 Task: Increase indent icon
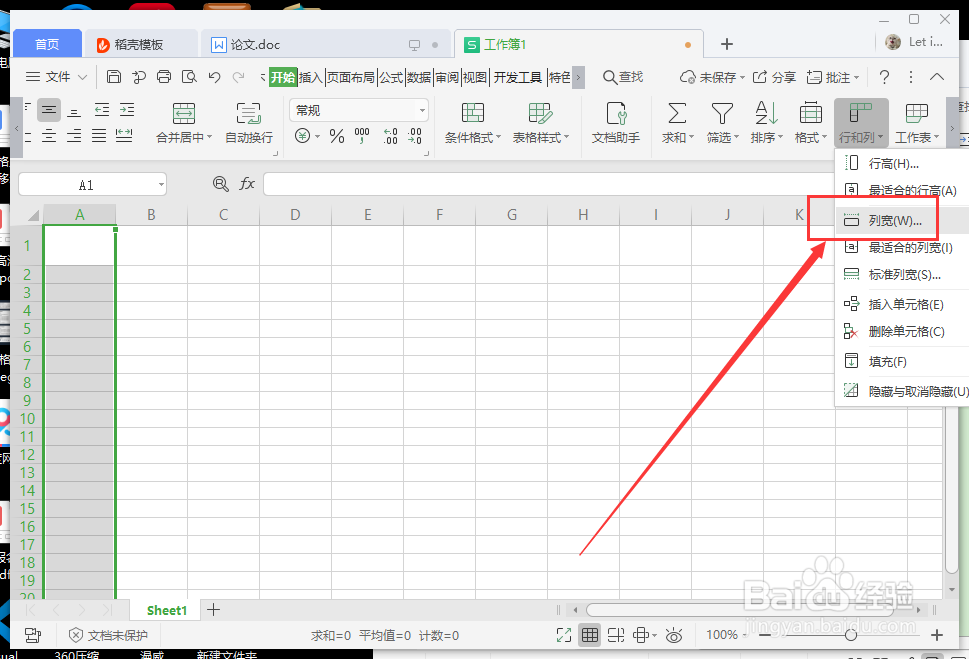point(127,110)
